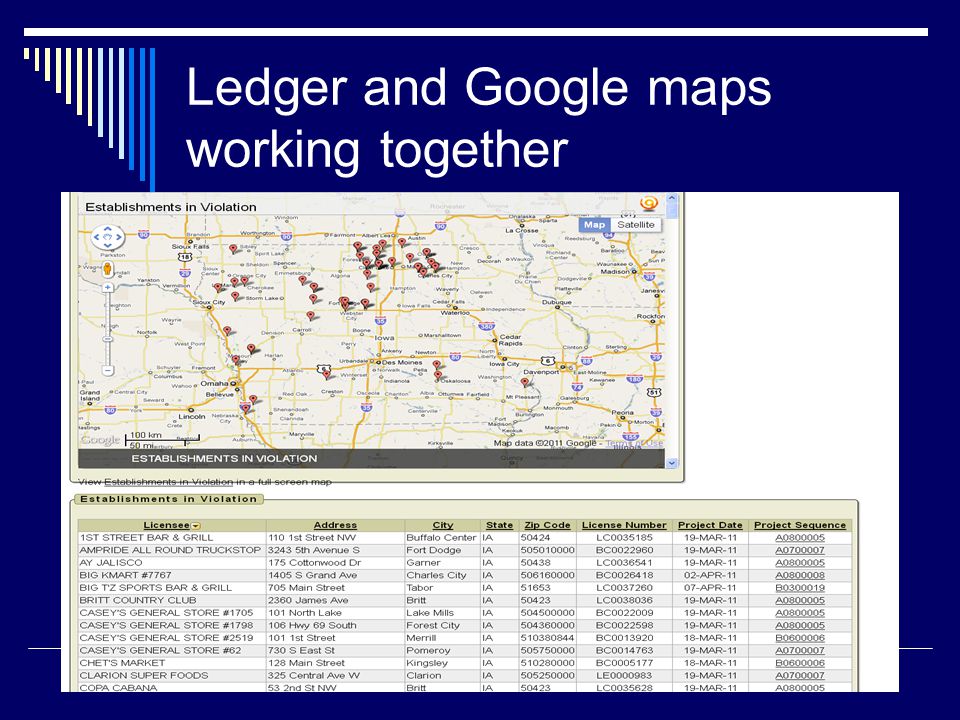This screenshot has height=720, width=960.
Task: Click the red marker near Sioux Falls
Action: 233,249
